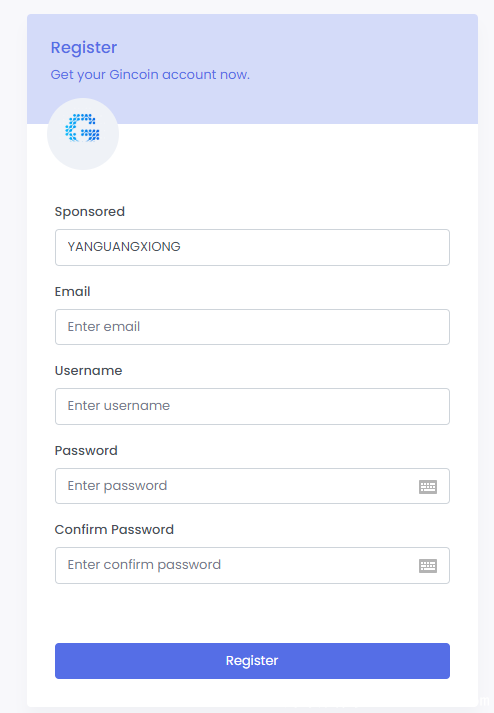The image size is (494, 713).
Task: Select the Enter username input field
Action: pyautogui.click(x=252, y=407)
